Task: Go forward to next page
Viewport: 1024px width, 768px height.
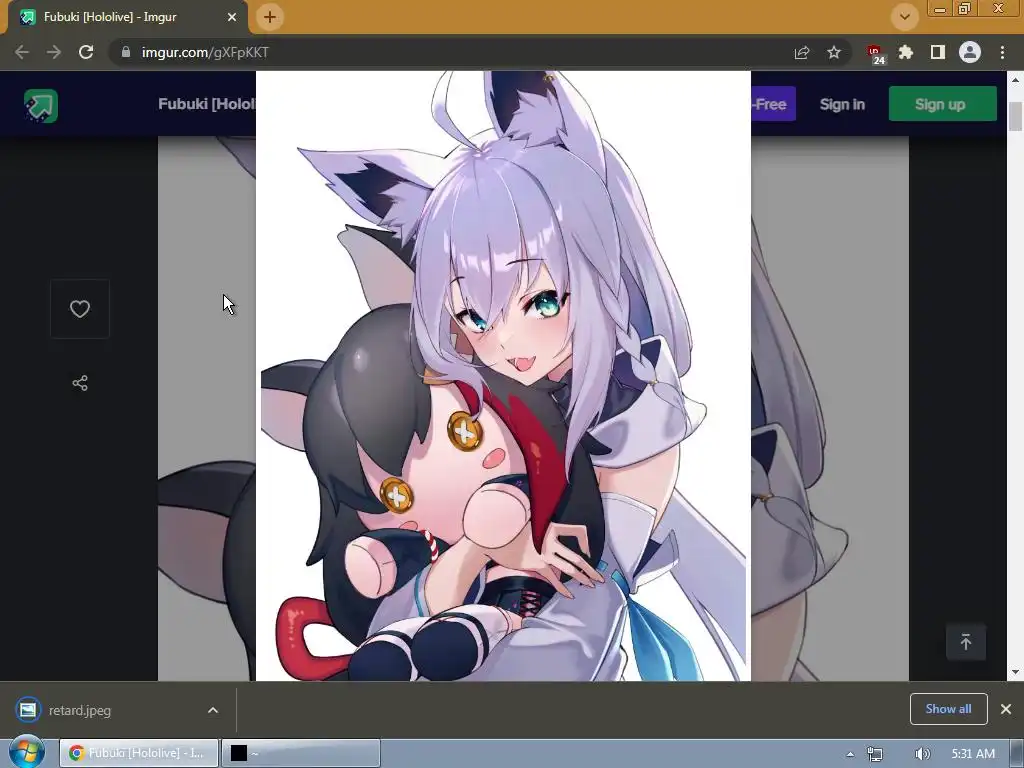Action: click(x=54, y=52)
